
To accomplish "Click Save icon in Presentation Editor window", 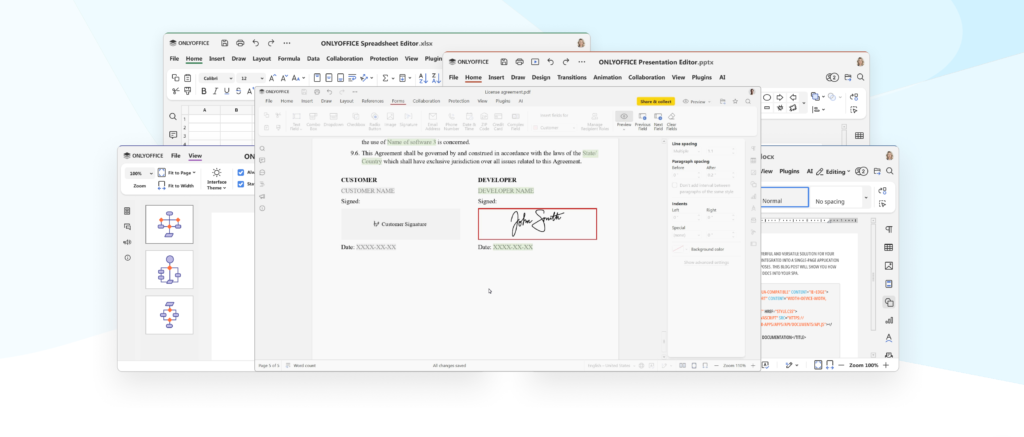I will (x=504, y=61).
